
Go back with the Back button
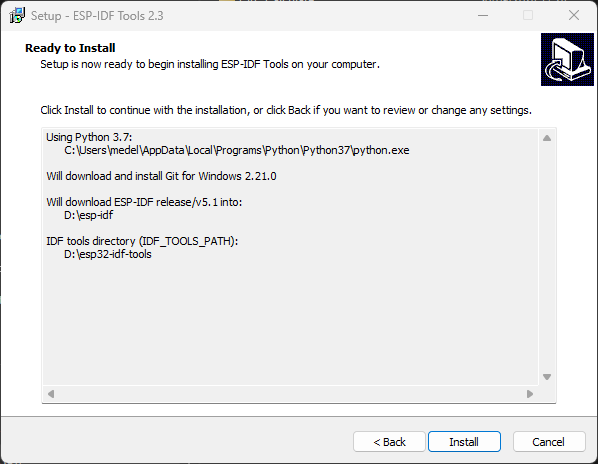point(389,442)
